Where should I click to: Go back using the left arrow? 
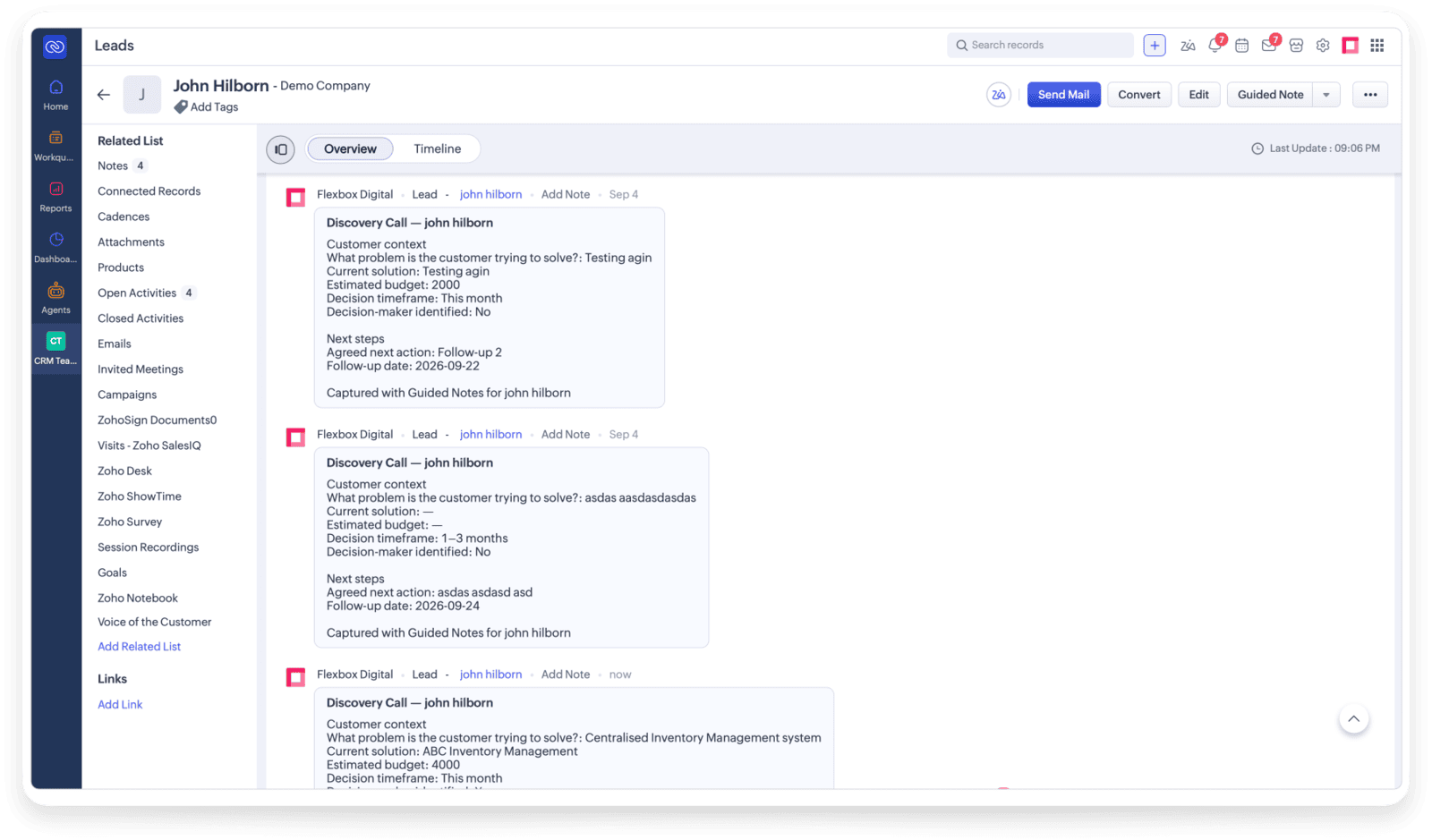[104, 94]
